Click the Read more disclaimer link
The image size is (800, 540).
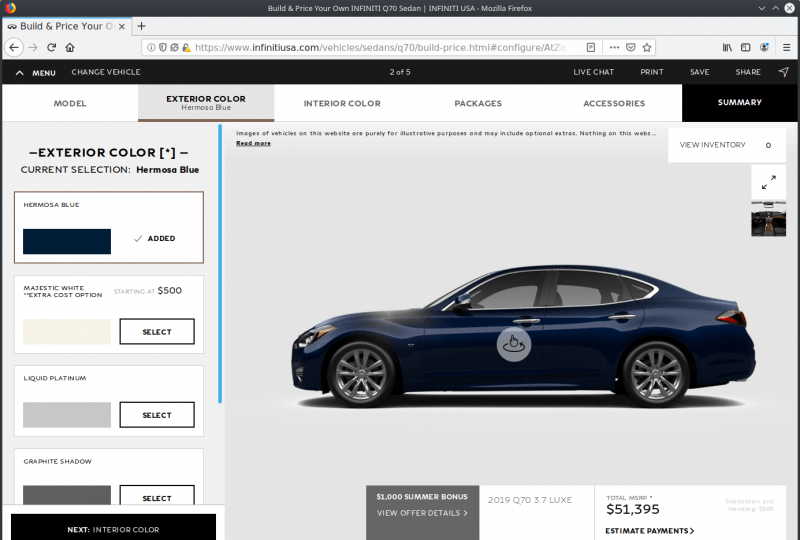[x=253, y=143]
